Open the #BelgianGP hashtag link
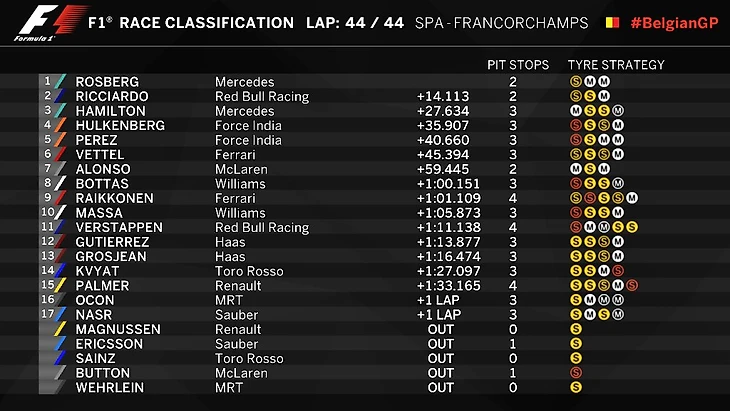 654,23
